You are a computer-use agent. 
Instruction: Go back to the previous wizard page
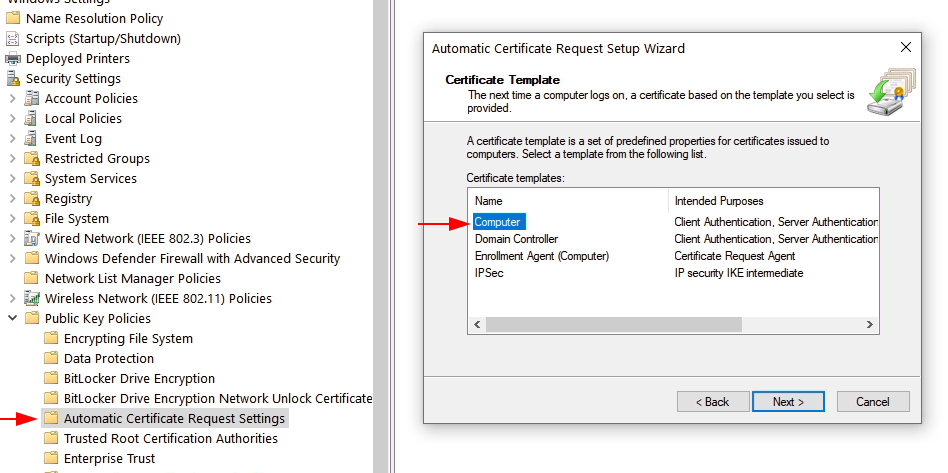[x=713, y=402]
